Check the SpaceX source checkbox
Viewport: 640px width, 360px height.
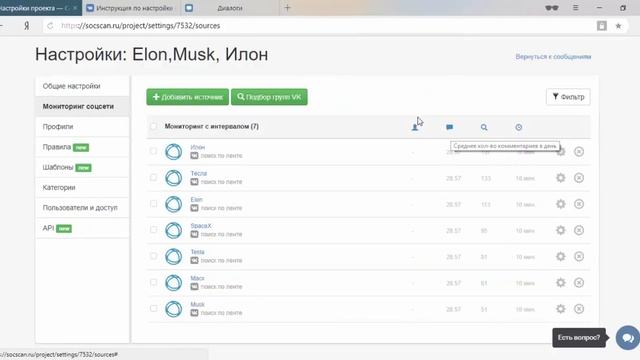[x=153, y=229]
